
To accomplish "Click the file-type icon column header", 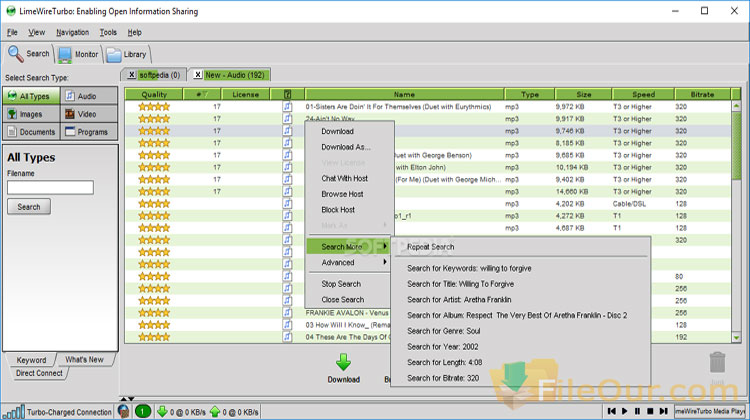I will [287, 94].
